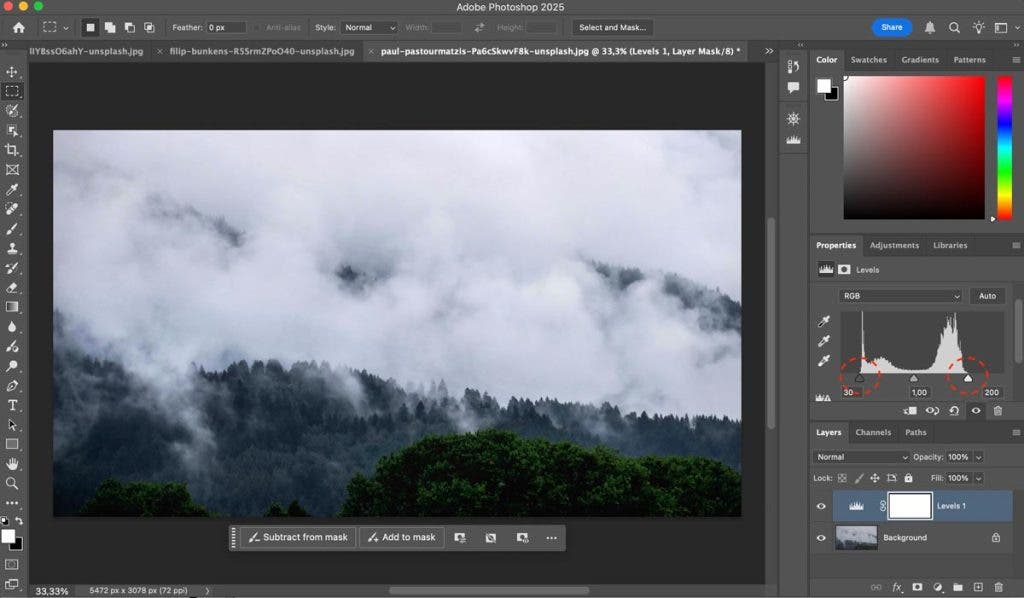The width and height of the screenshot is (1024, 598).
Task: Click Add to mask
Action: coord(402,538)
